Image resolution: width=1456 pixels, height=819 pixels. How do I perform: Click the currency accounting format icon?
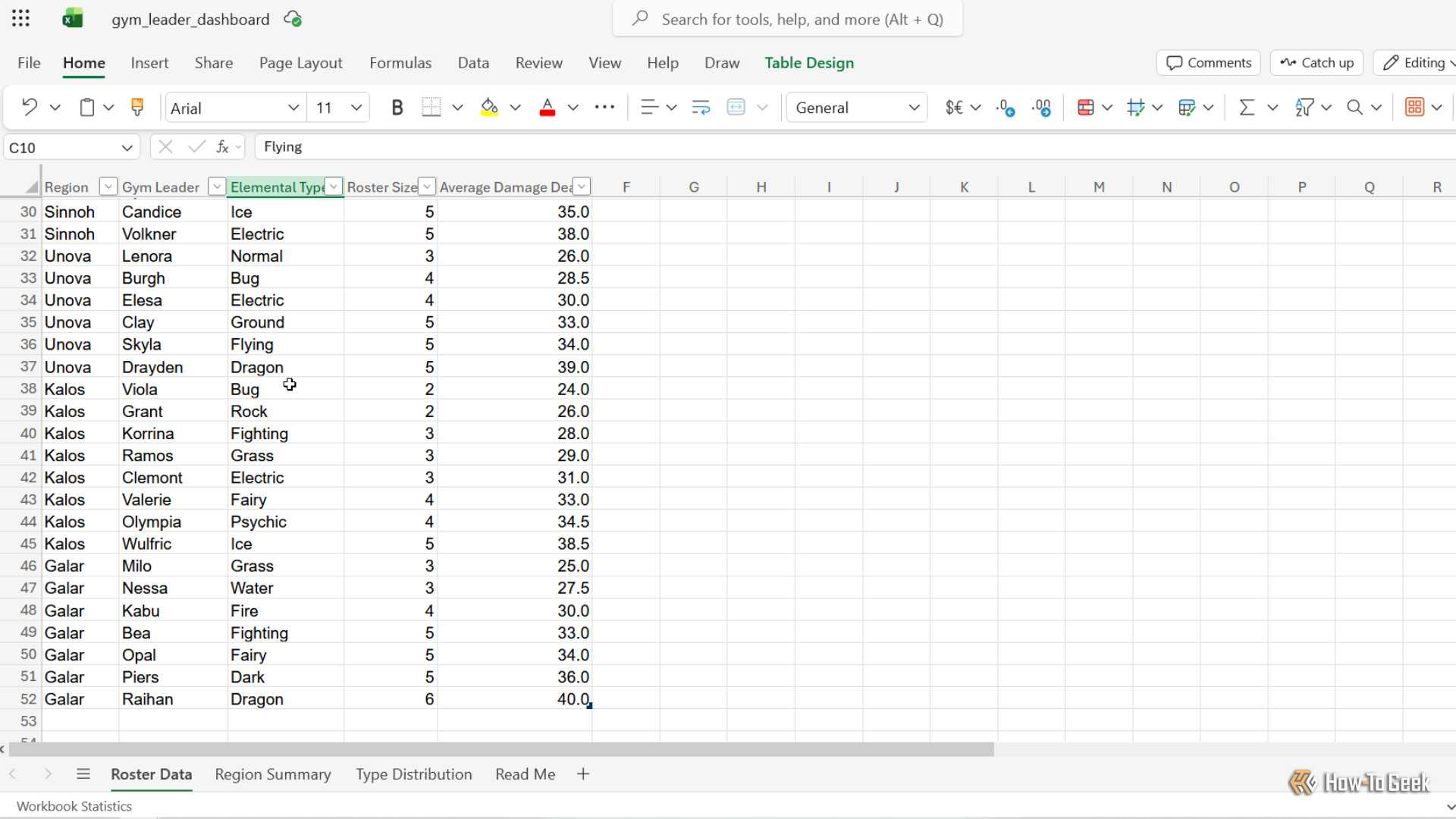click(x=954, y=108)
